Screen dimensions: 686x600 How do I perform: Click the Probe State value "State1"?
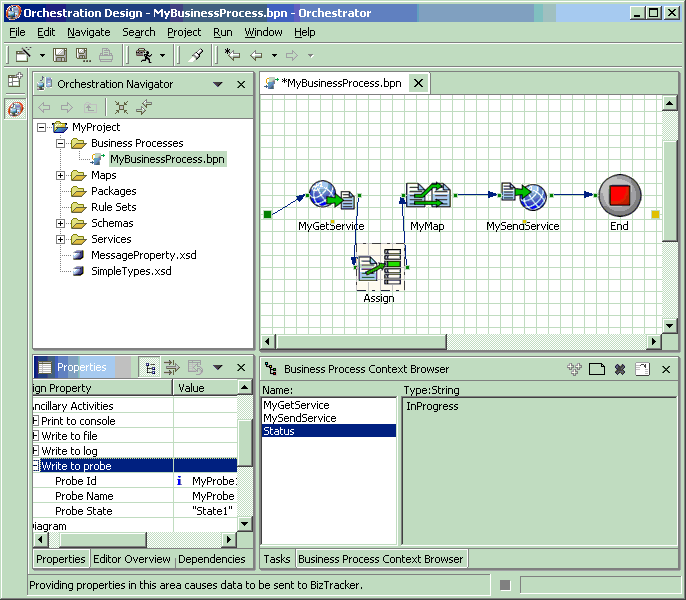pyautogui.click(x=212, y=511)
